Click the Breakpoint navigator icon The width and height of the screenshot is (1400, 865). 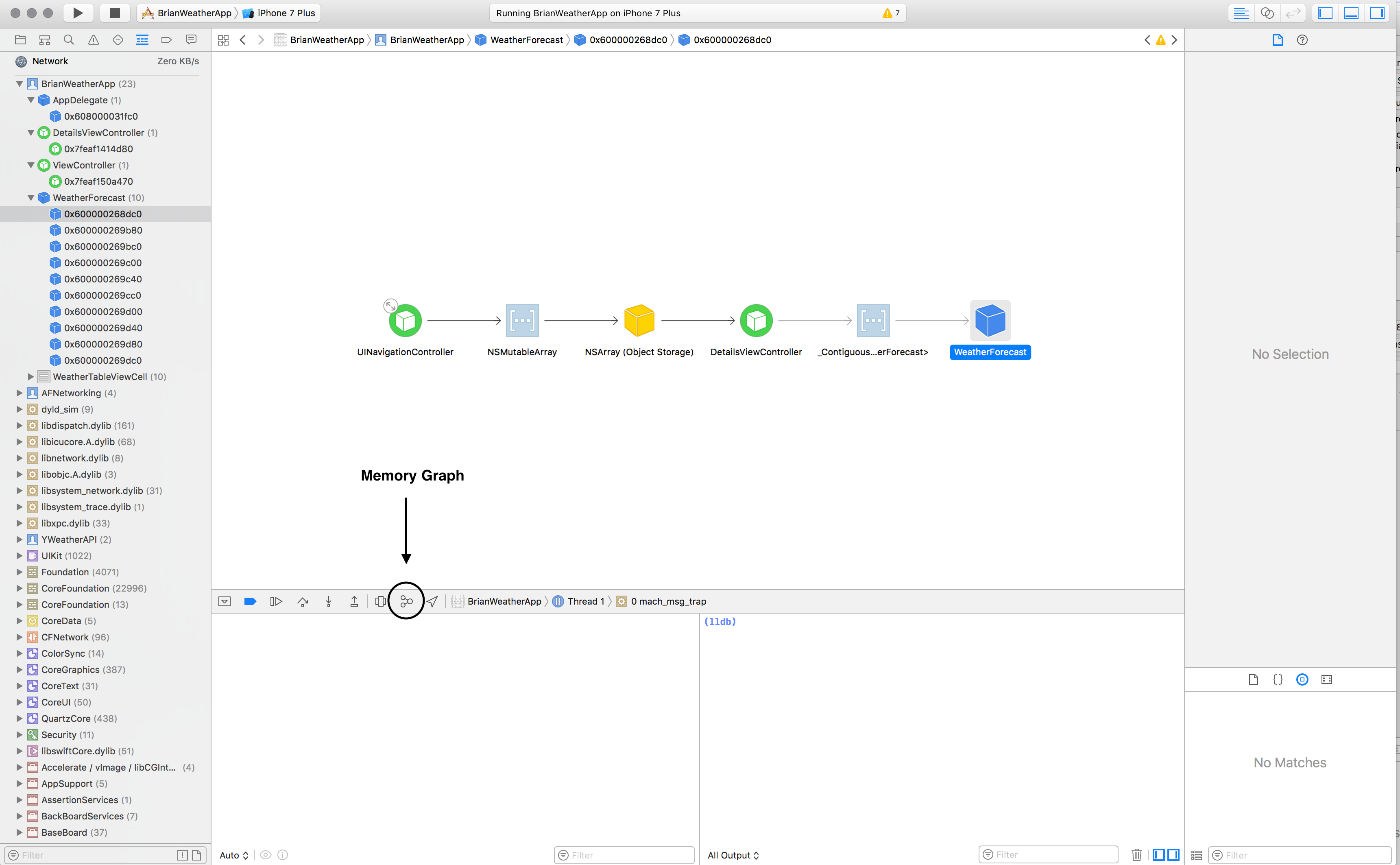(166, 39)
